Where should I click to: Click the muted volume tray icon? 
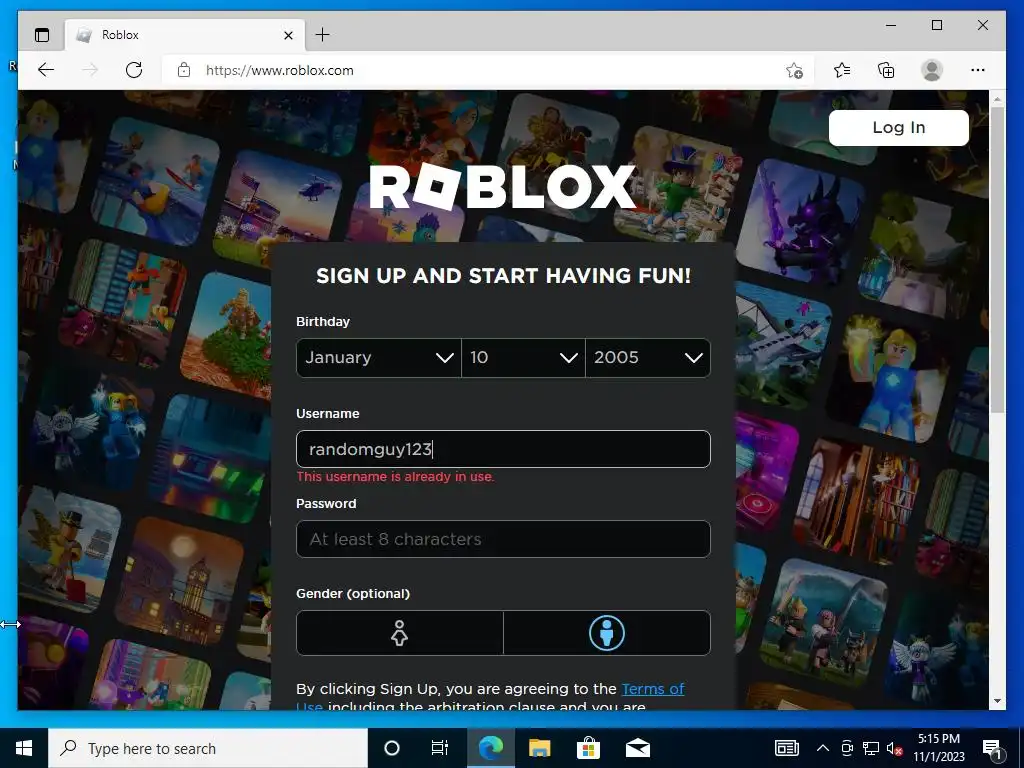coord(895,748)
